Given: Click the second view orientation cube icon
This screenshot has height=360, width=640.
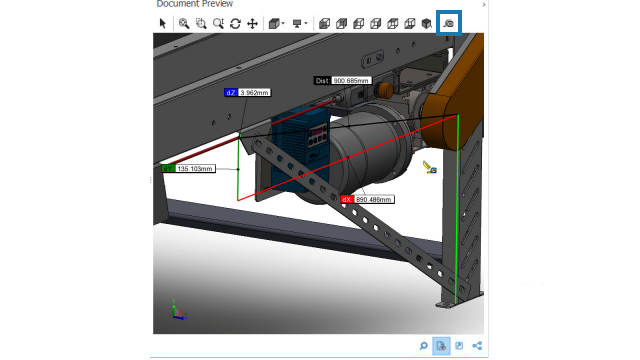Looking at the screenshot, I should 341,24.
